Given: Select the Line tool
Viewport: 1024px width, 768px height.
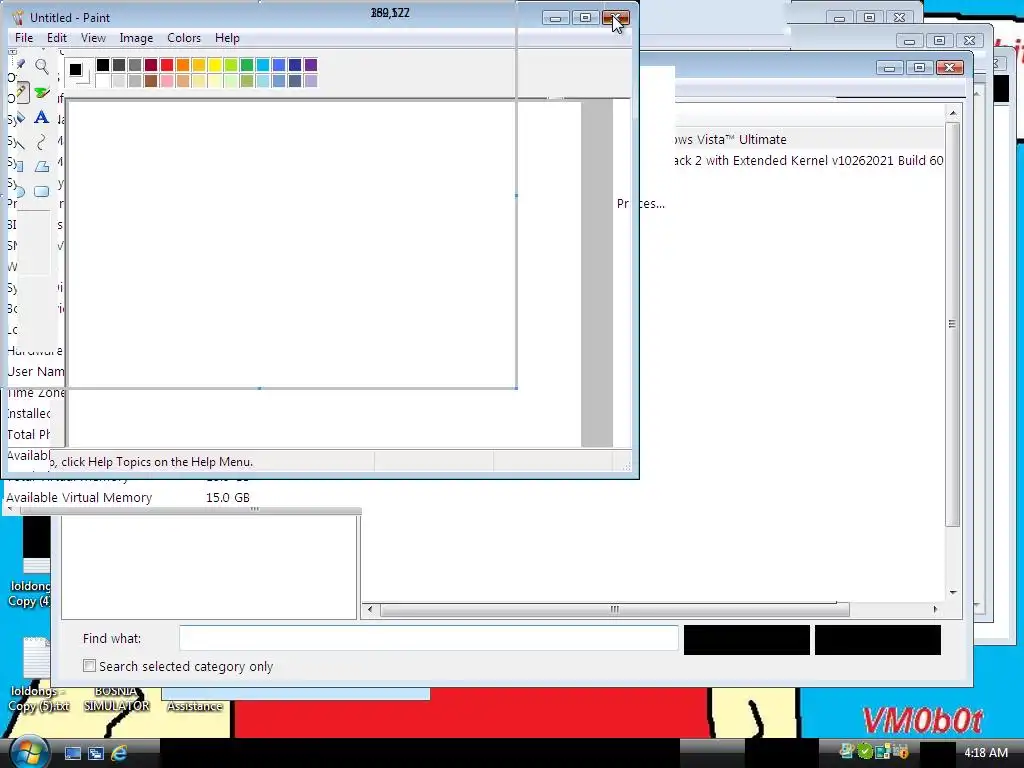Looking at the screenshot, I should coord(20,142).
